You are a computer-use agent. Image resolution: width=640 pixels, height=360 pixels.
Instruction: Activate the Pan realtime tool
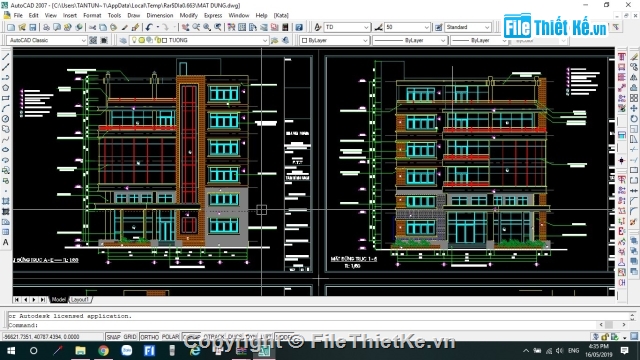[x=186, y=27]
